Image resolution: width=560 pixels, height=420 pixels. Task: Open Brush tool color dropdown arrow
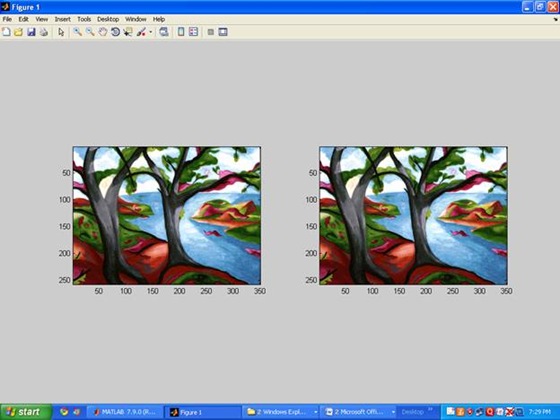[x=150, y=32]
